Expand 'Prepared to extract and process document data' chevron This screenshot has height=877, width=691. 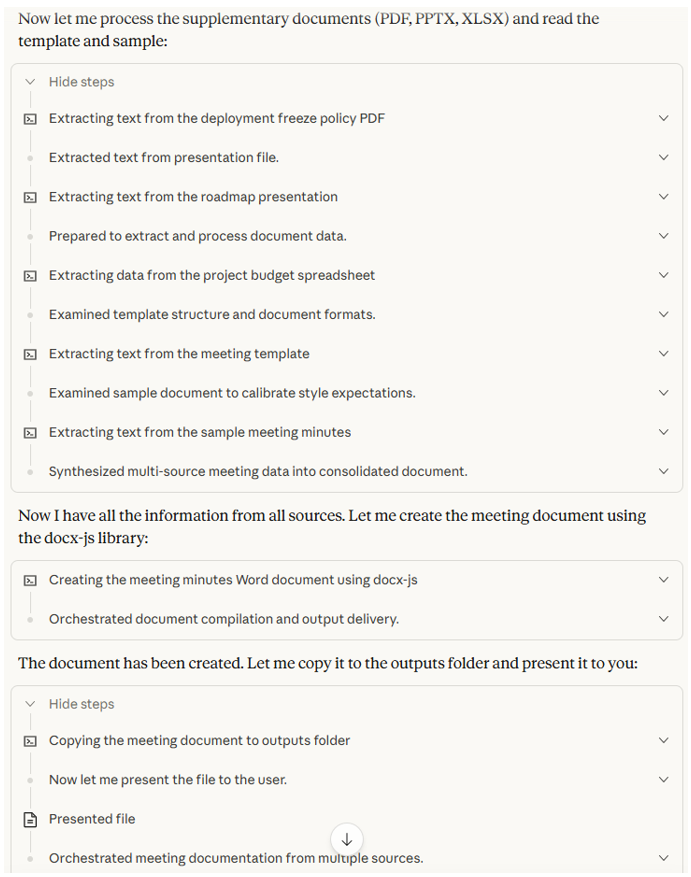tap(664, 236)
